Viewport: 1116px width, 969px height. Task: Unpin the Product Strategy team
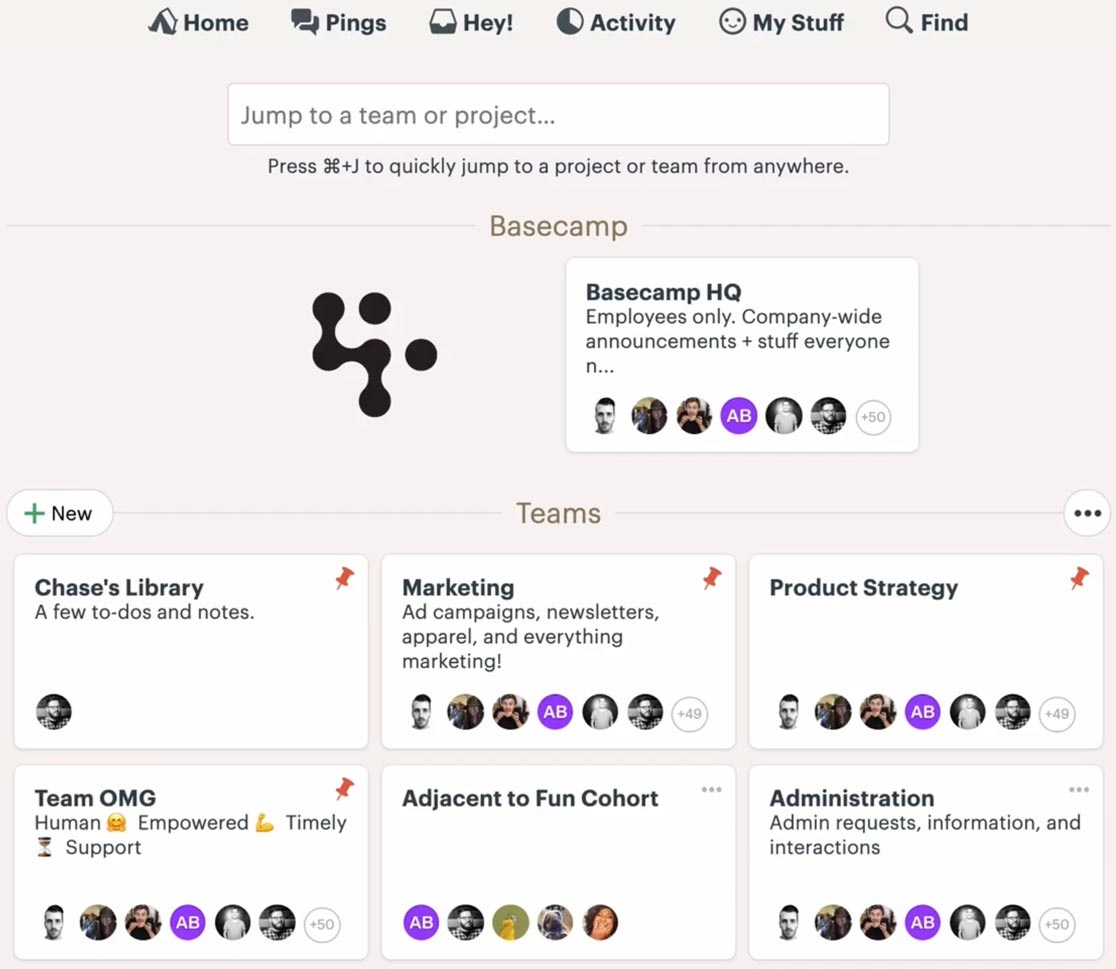pos(1079,578)
